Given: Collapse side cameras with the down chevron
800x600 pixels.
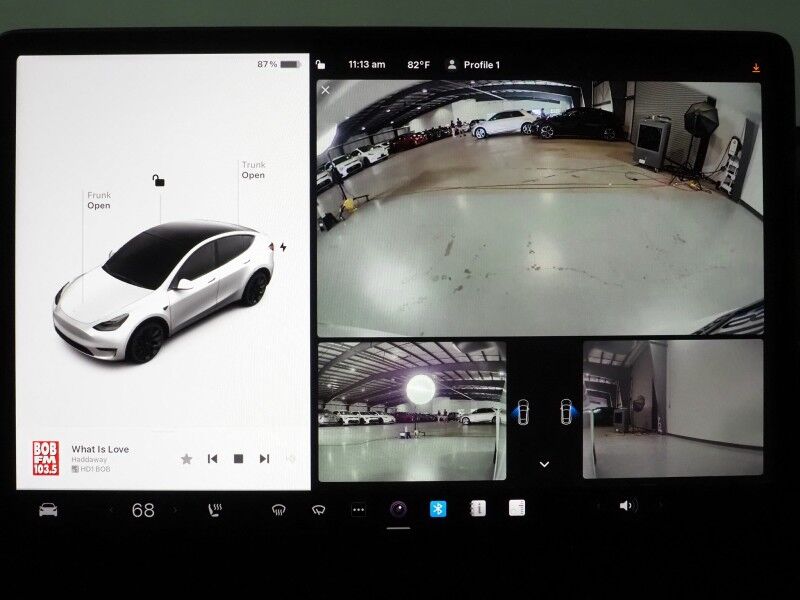Looking at the screenshot, I should [x=544, y=464].
